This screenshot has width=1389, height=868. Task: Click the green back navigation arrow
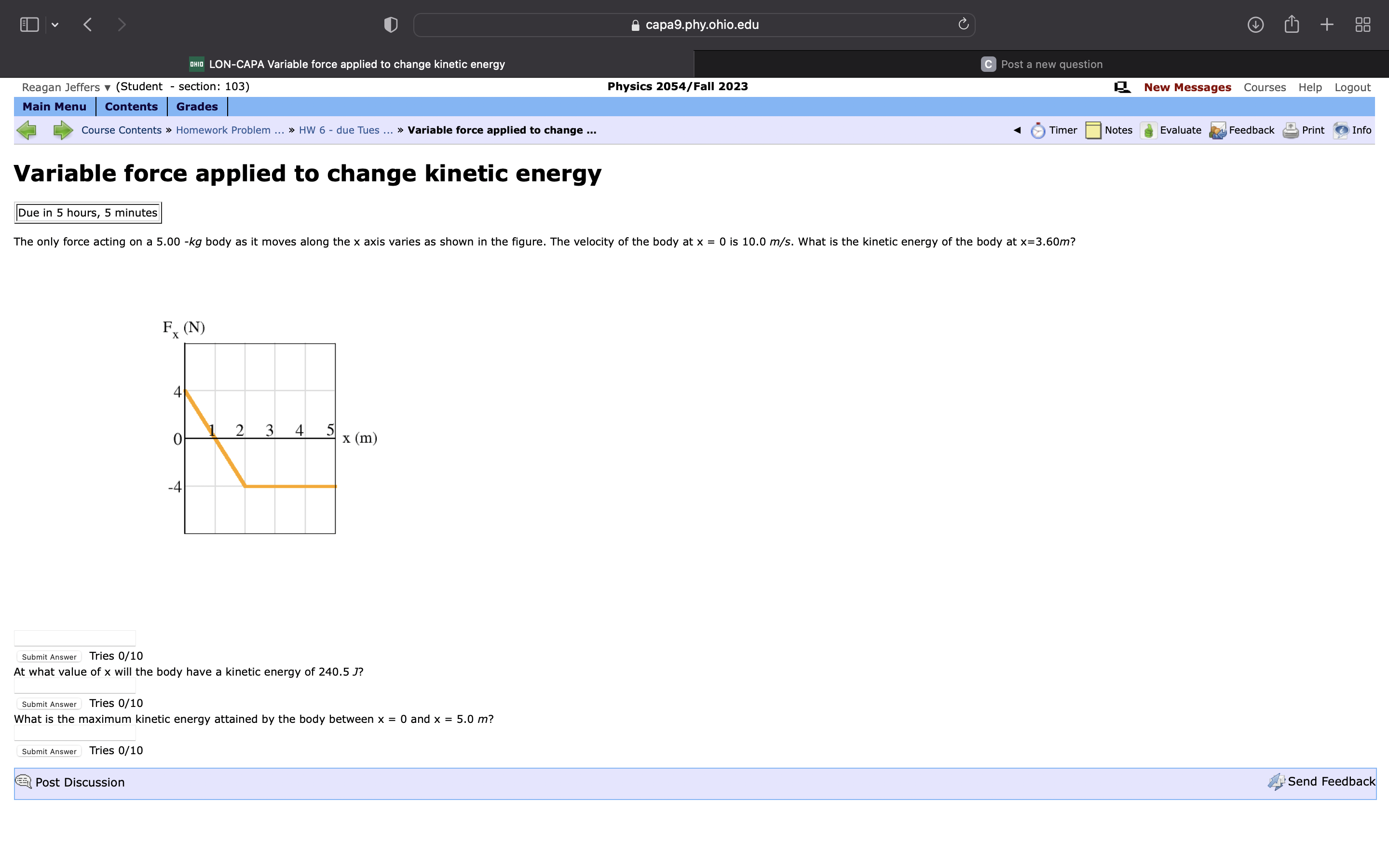pos(27,130)
